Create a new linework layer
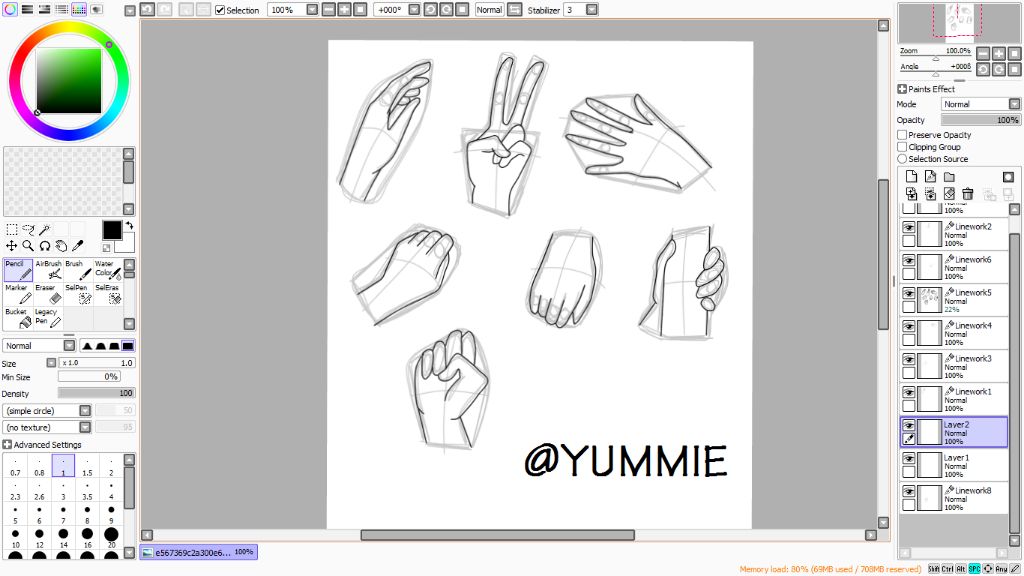Screen dimensions: 1024x576 point(931,176)
